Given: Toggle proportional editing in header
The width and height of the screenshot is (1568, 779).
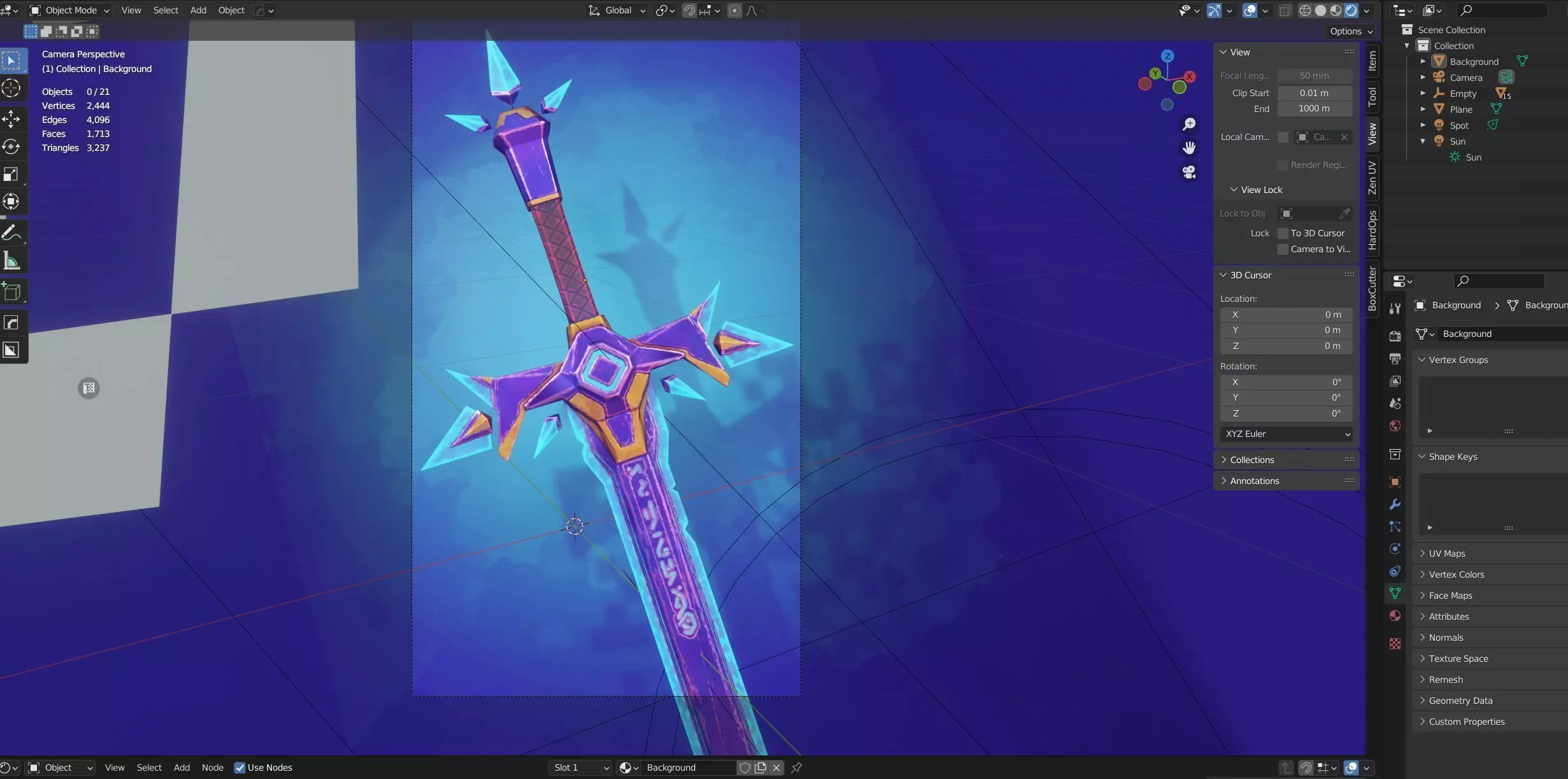Looking at the screenshot, I should click(x=734, y=10).
